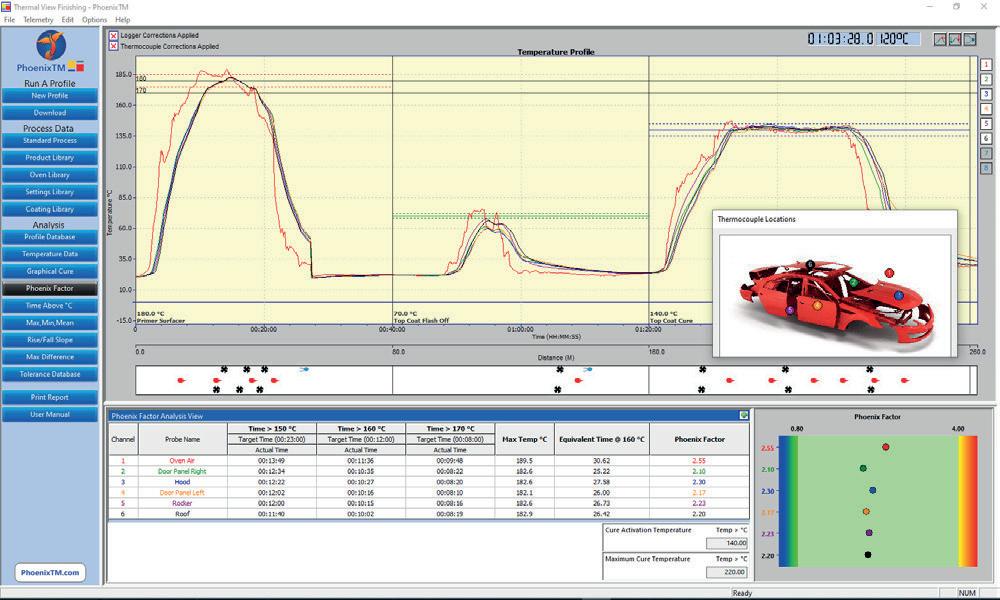
Task: Click the blue probe marker below Primer Surfacer zone
Action: [305, 369]
